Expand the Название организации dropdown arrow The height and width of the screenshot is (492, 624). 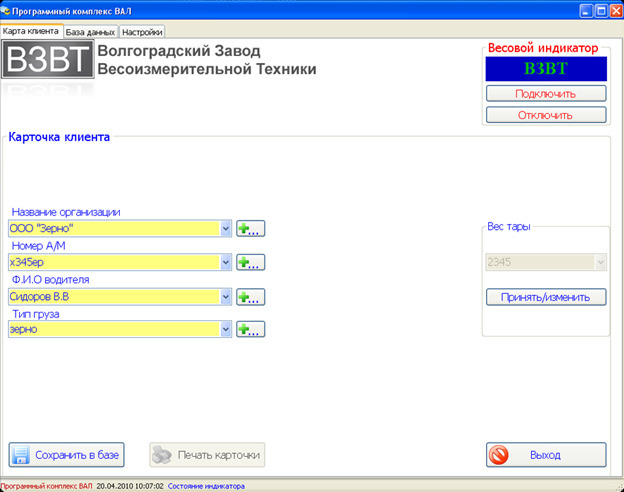(x=226, y=228)
